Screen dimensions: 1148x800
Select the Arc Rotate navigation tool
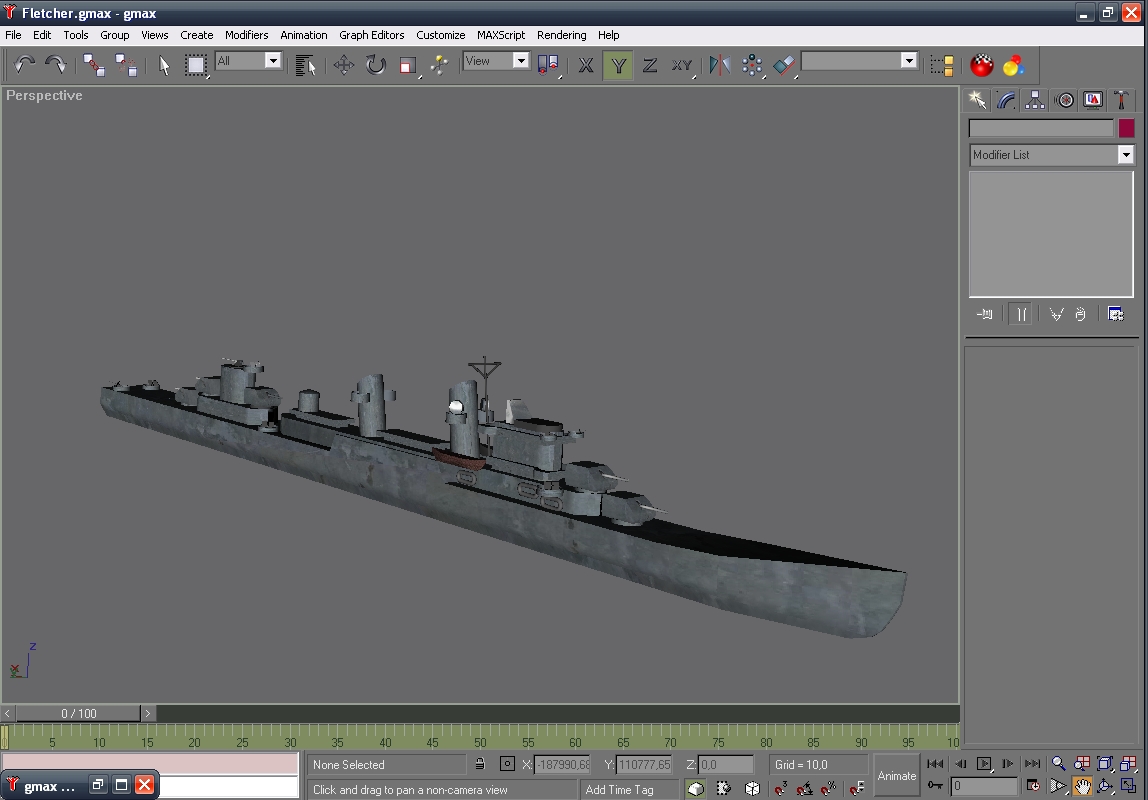(x=1105, y=787)
